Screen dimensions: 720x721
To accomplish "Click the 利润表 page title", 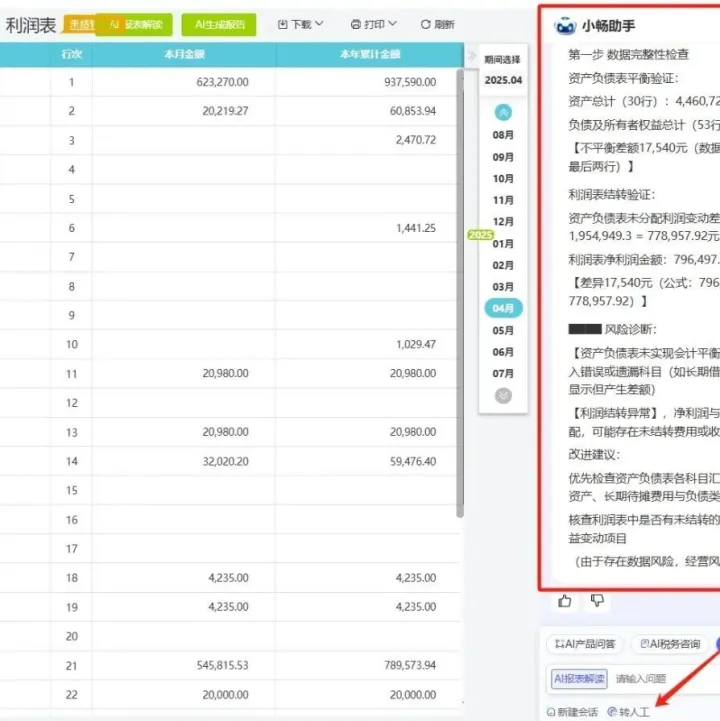I will [x=31, y=25].
